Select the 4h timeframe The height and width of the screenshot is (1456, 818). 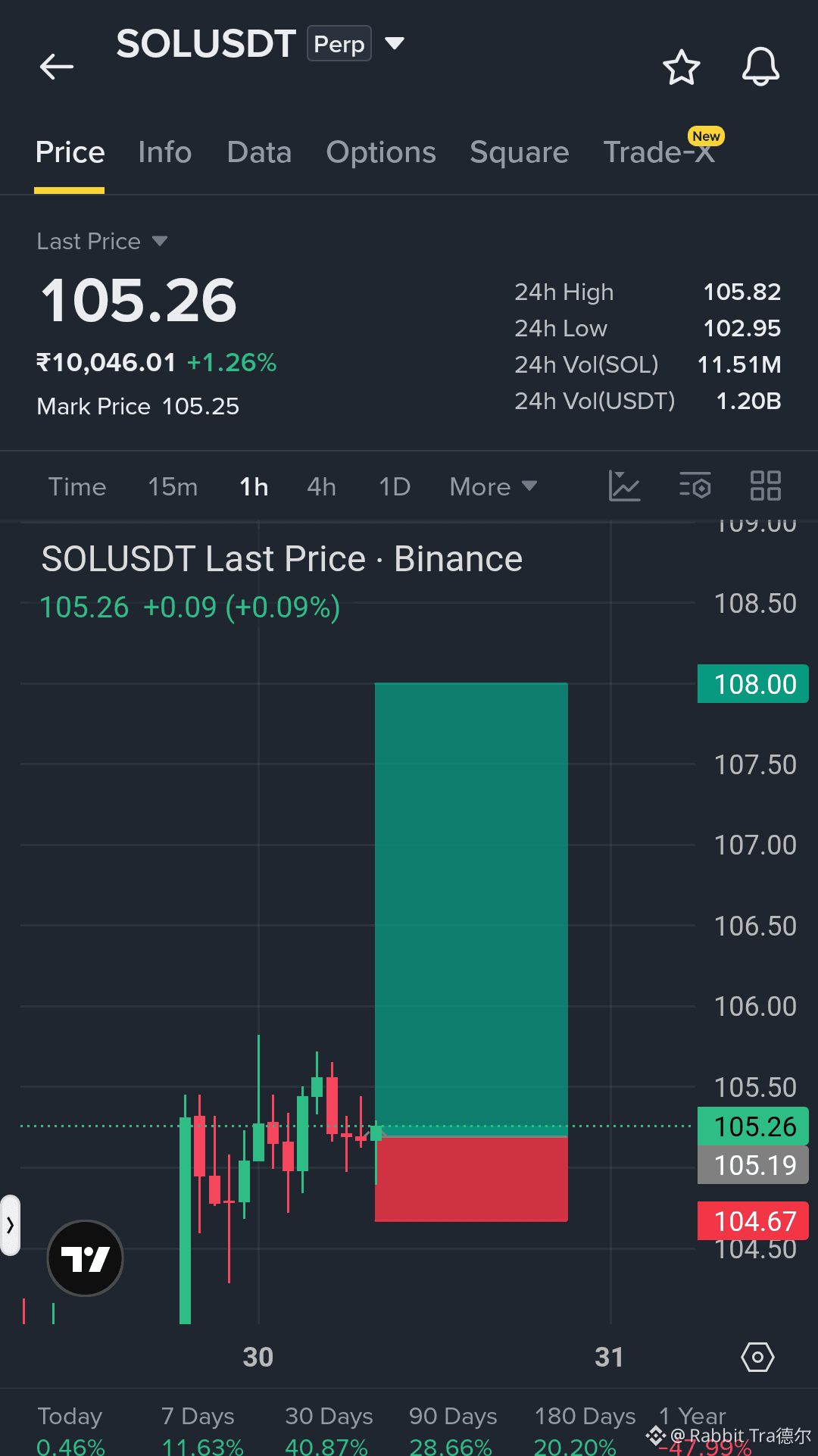321,486
